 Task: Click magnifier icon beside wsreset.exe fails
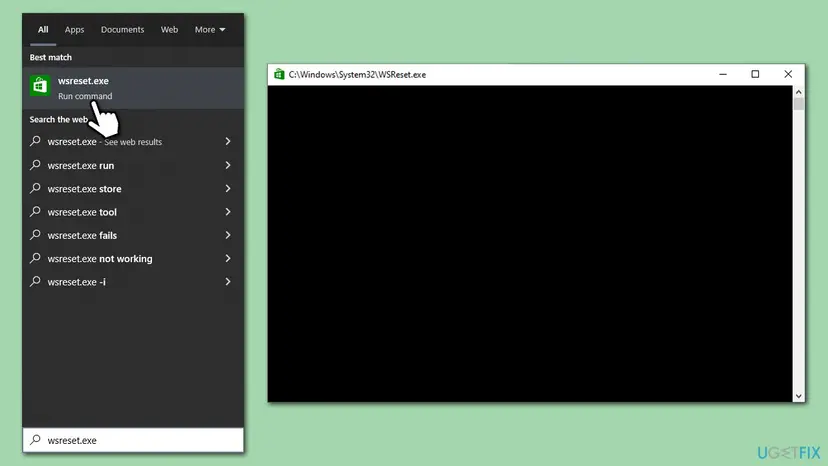click(x=35, y=235)
